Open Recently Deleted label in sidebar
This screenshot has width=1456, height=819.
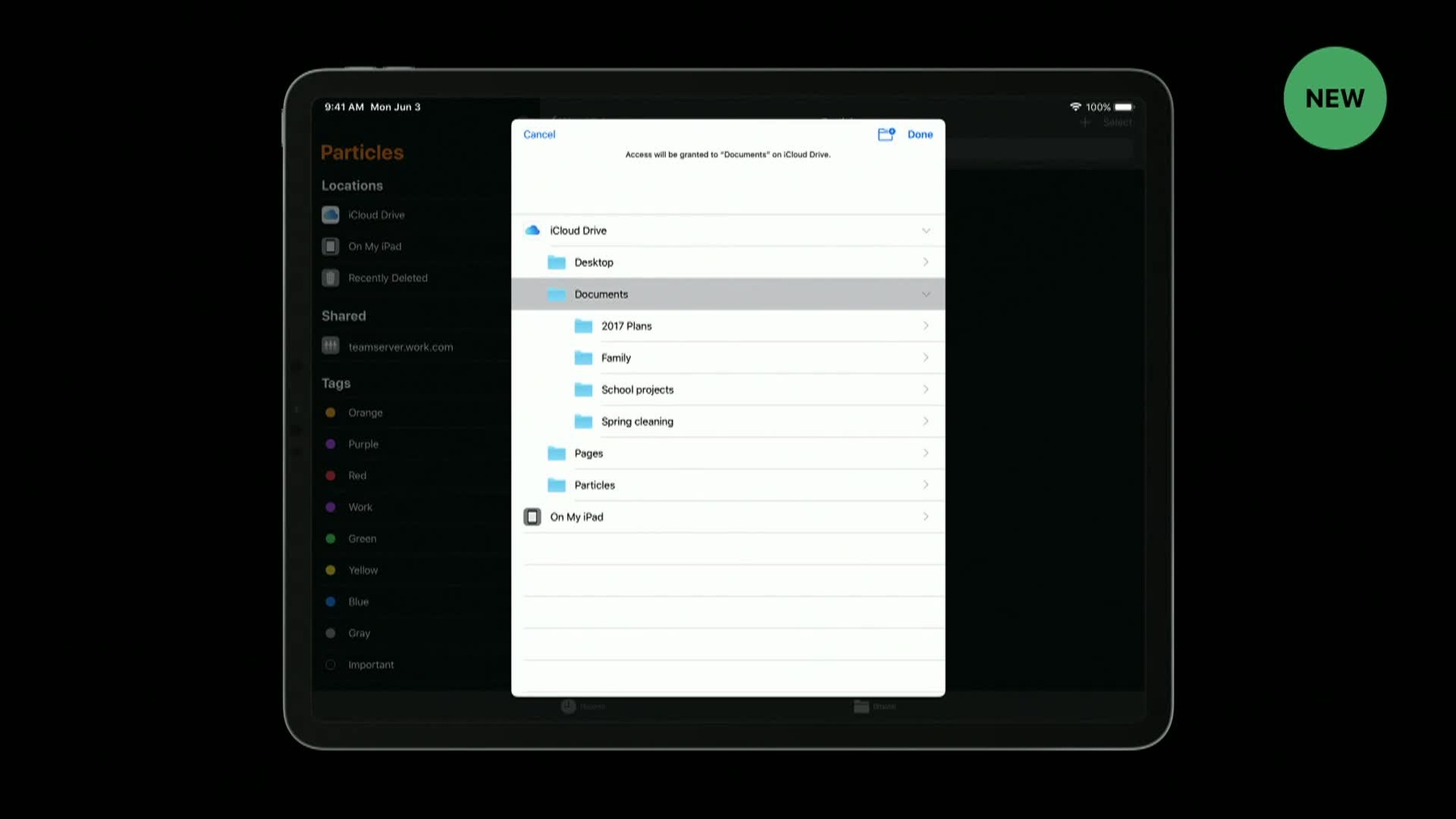387,278
